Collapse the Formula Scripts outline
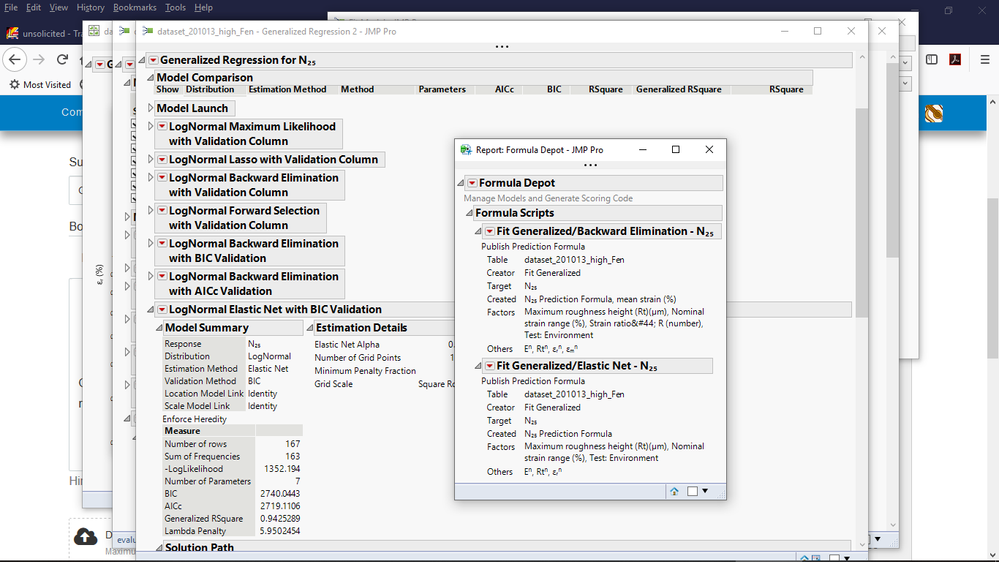This screenshot has height=562, width=999. (468, 213)
